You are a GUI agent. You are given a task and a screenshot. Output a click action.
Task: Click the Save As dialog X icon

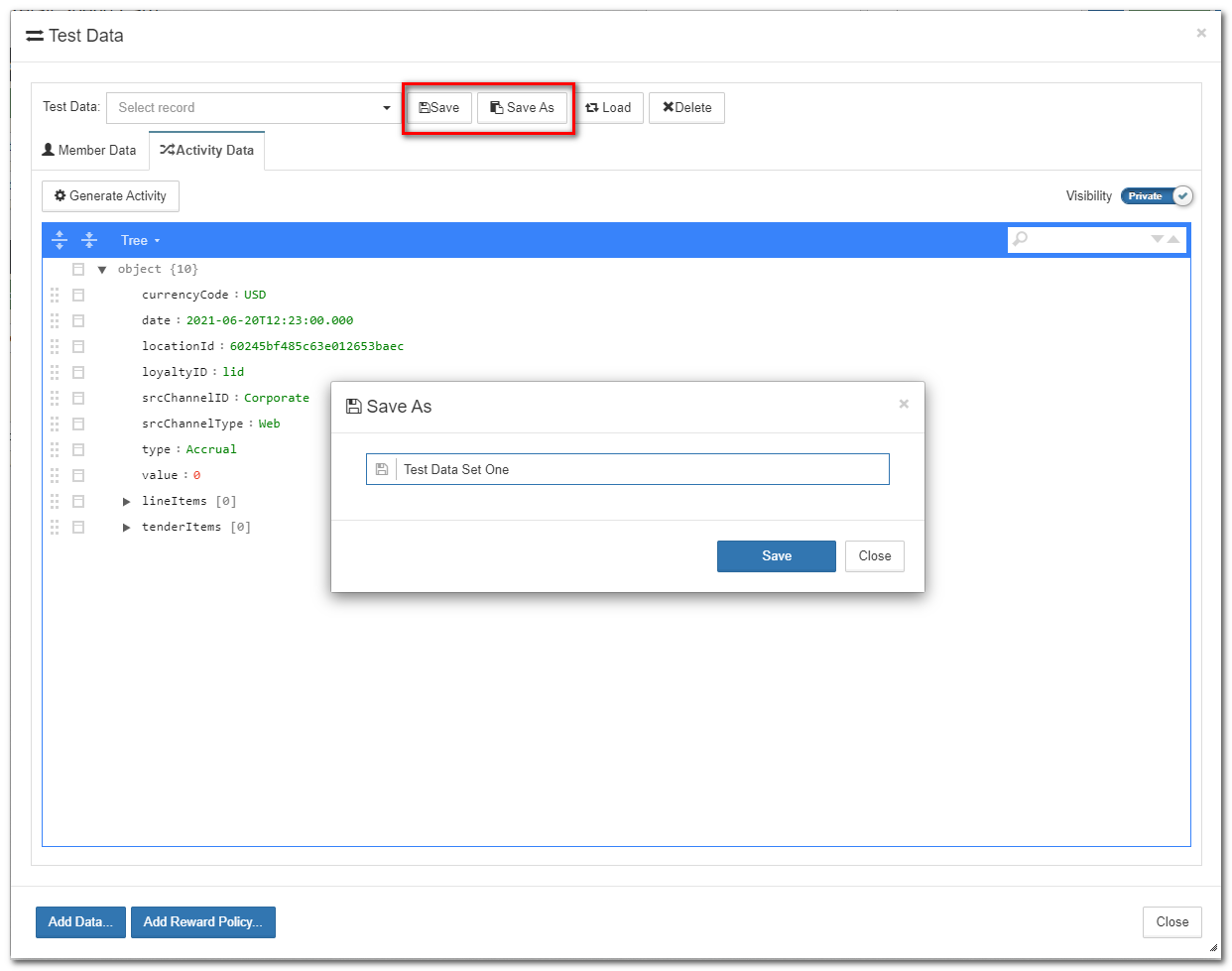coord(904,404)
